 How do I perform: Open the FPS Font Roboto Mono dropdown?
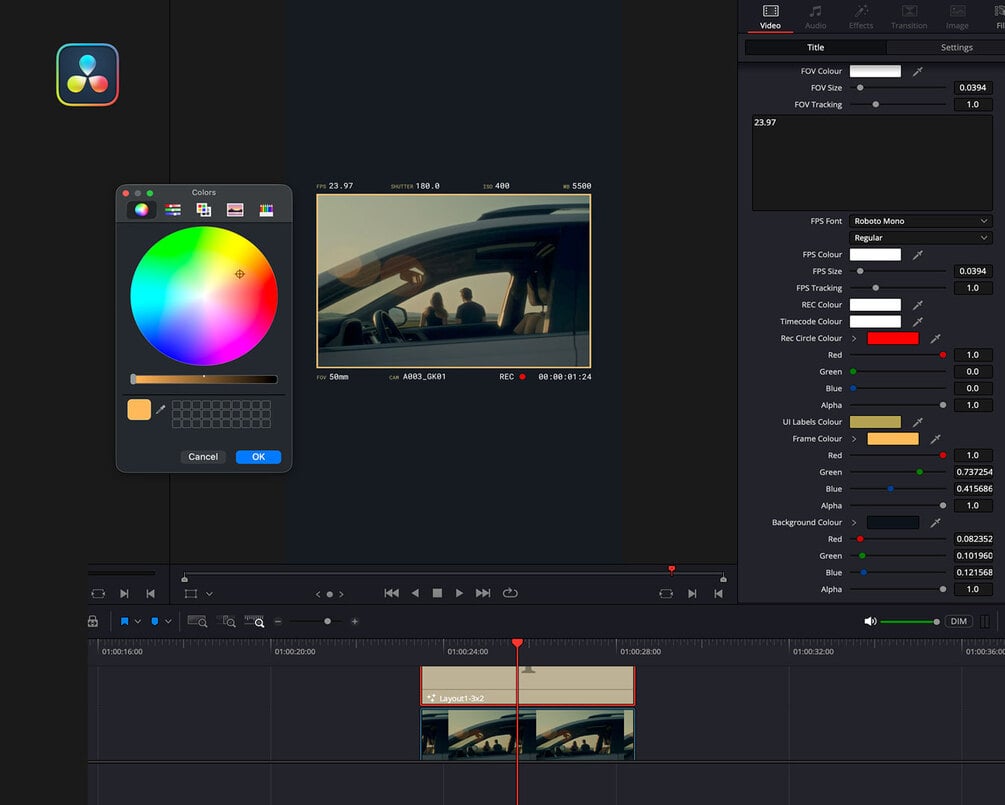tap(920, 221)
